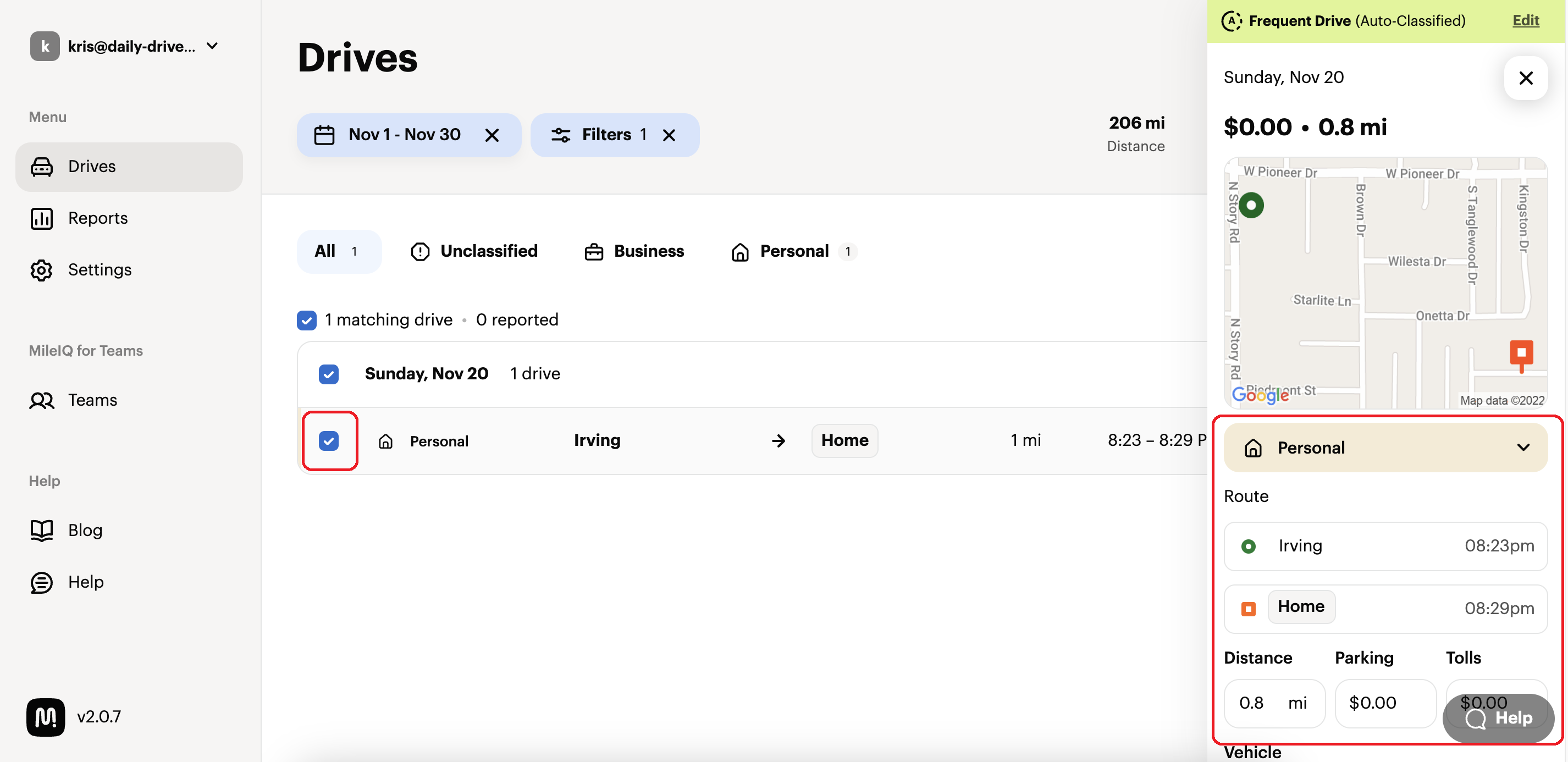Switch to the All tab
The width and height of the screenshot is (1568, 762).
(x=339, y=251)
